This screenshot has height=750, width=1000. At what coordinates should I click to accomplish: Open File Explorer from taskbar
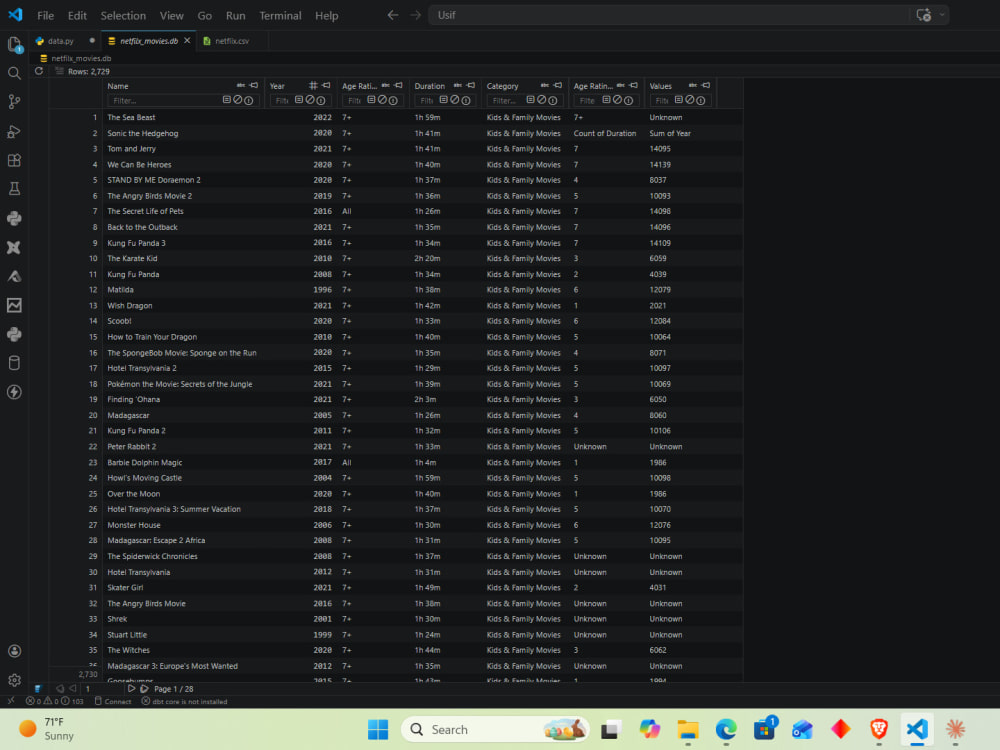(x=688, y=729)
